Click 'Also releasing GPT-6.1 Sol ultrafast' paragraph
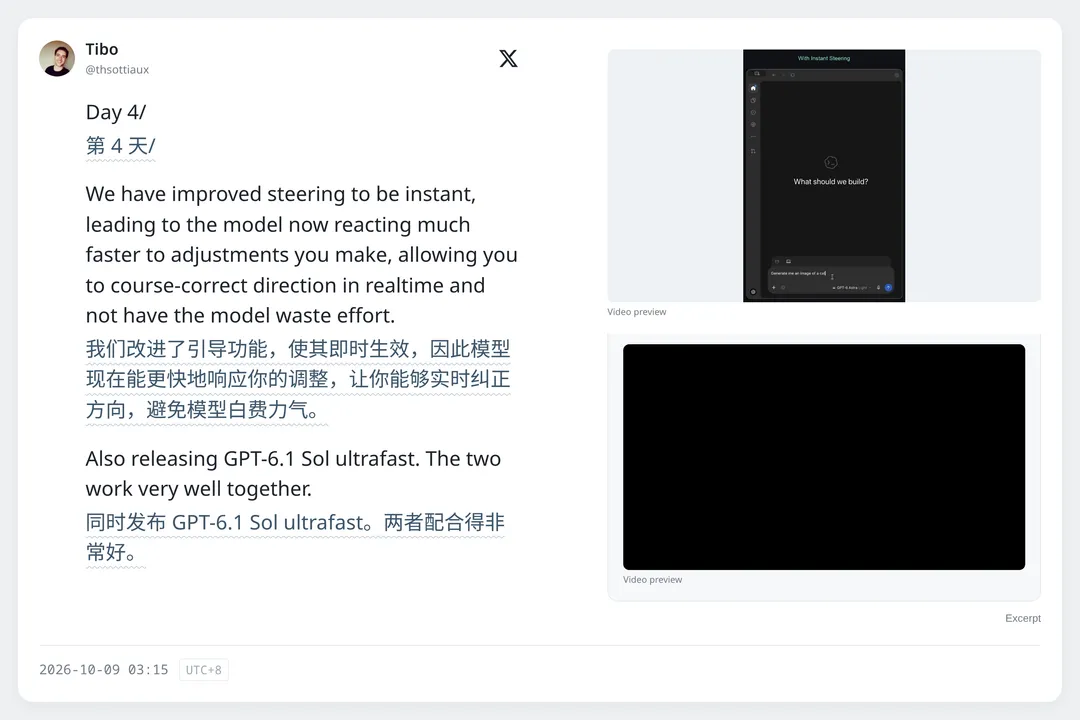This screenshot has width=1080, height=720. click(293, 473)
